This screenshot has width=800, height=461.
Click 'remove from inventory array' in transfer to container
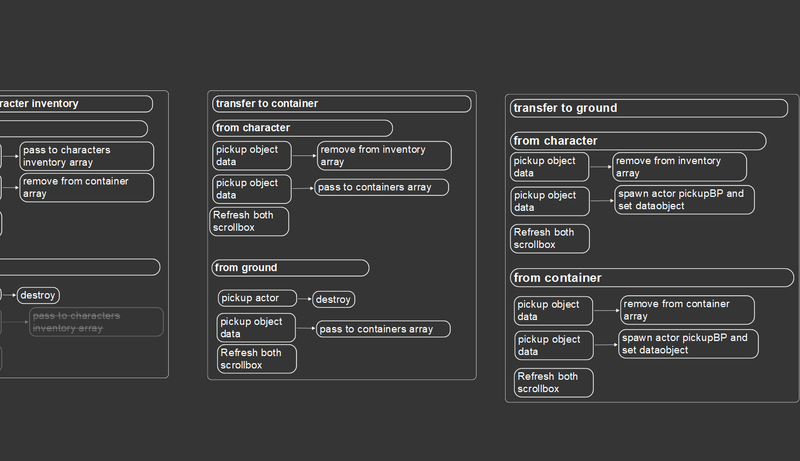point(384,156)
